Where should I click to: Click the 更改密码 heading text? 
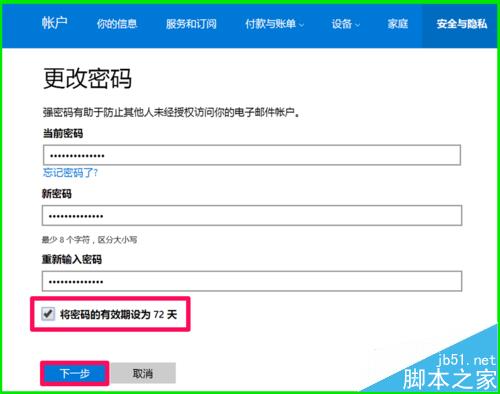click(x=87, y=78)
